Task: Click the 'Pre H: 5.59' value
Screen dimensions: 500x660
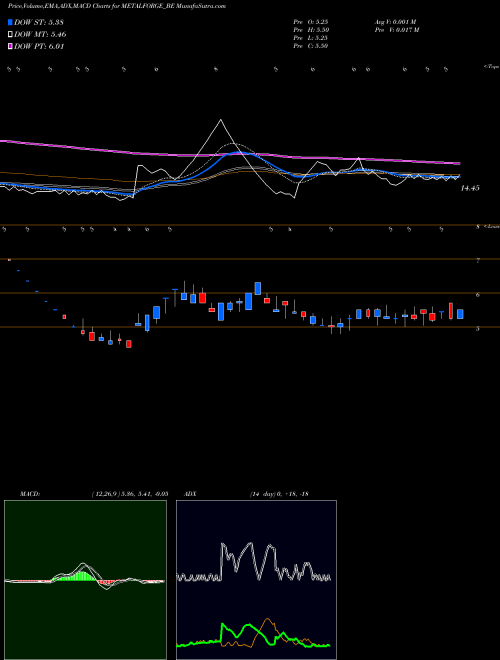Action: coord(311,30)
